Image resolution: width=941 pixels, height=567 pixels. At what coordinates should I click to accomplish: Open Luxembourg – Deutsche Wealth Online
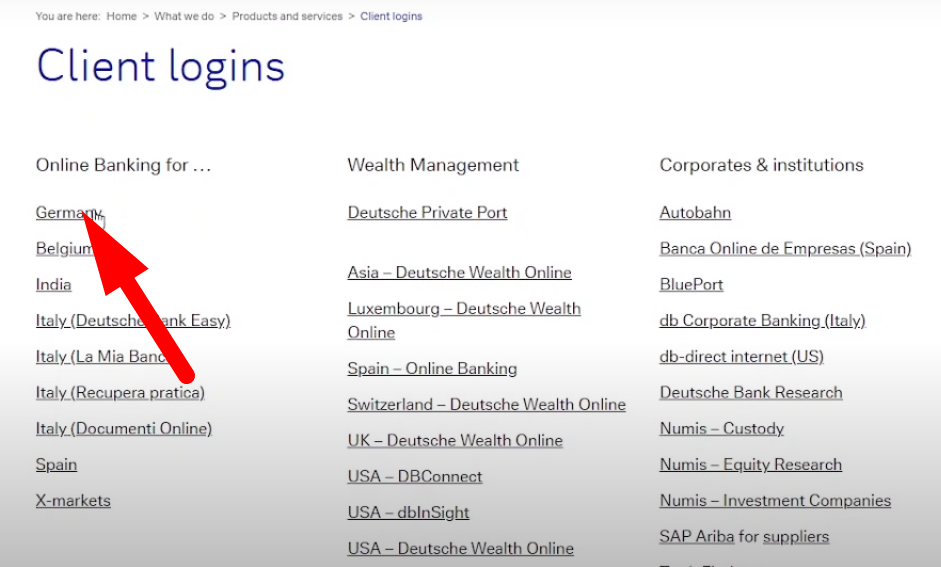click(464, 309)
